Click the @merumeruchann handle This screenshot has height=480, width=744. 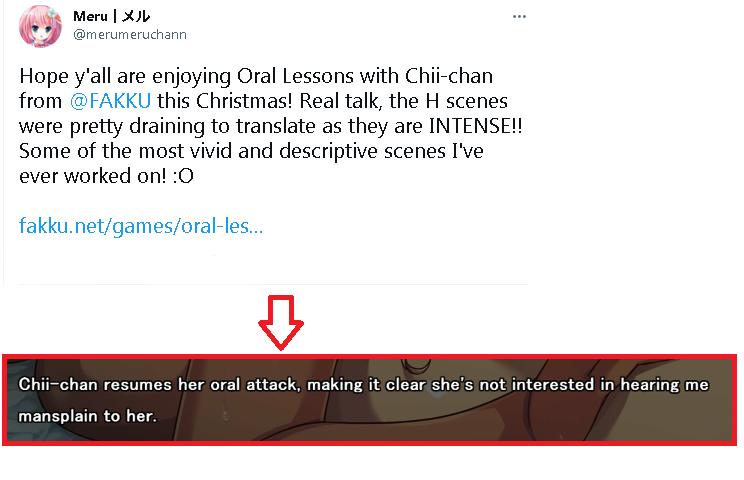[129, 35]
